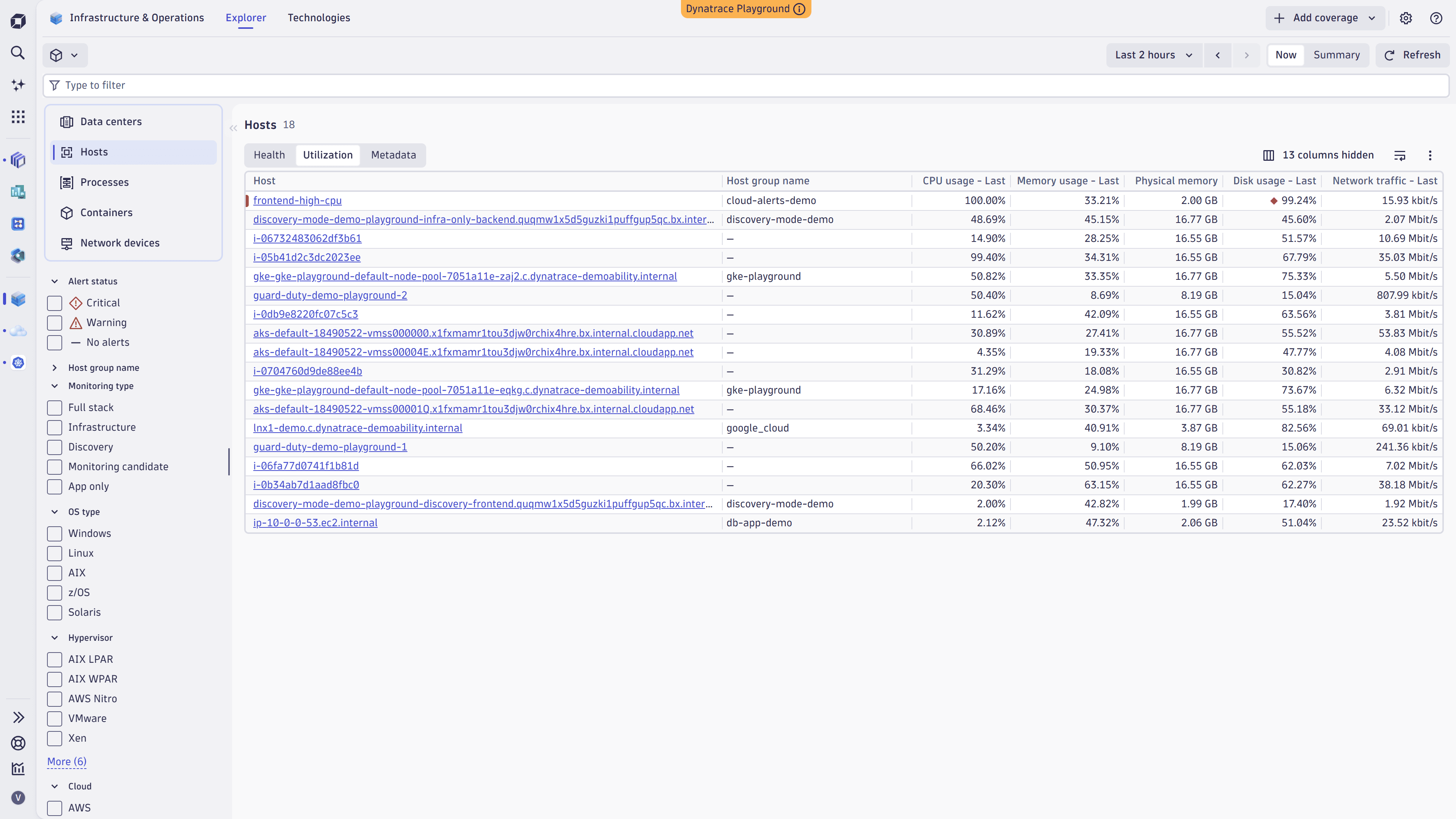Expand the Host group name filter section
The image size is (1456, 819).
point(55,368)
